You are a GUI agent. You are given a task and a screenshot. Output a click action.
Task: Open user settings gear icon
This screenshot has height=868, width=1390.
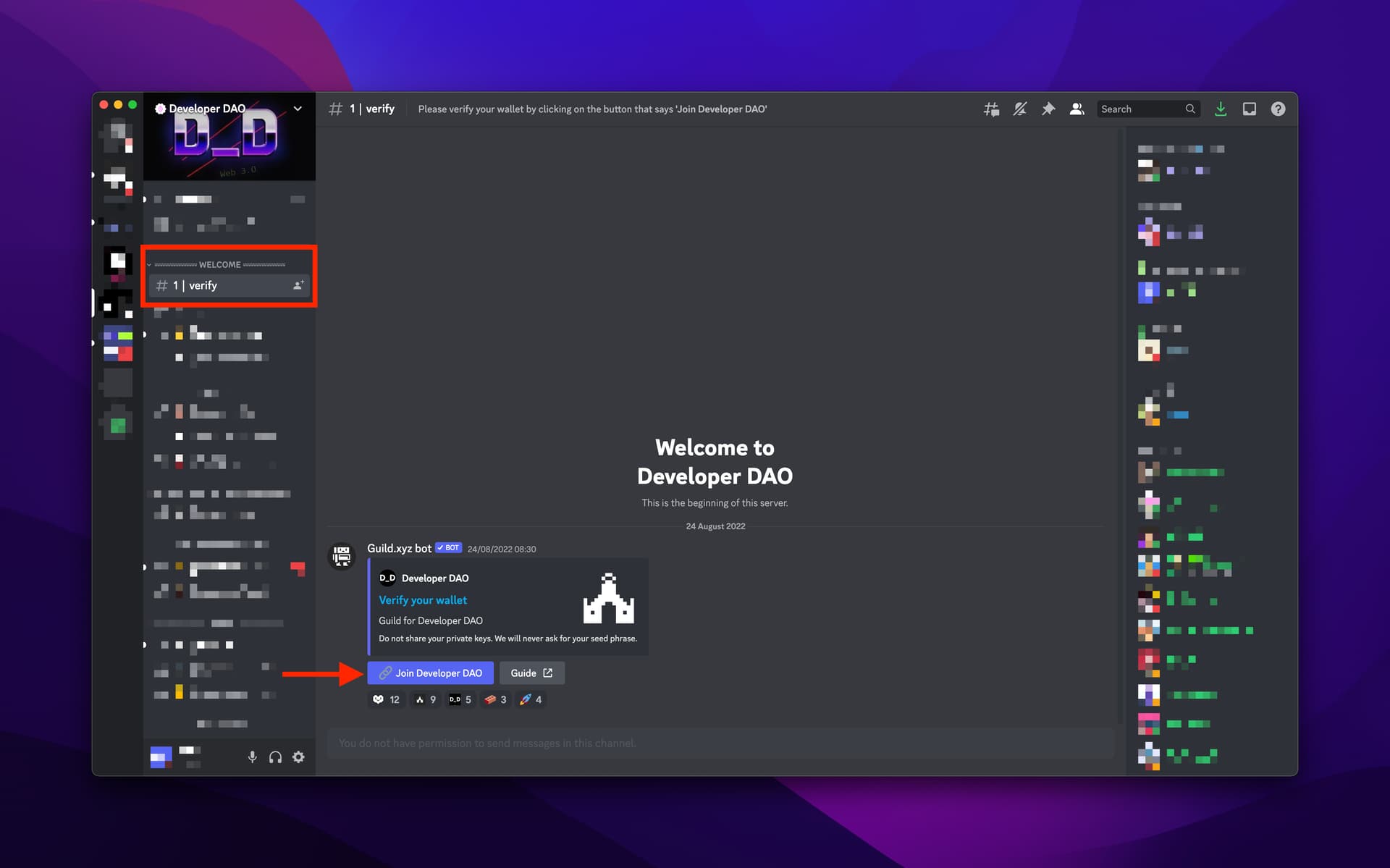(298, 757)
